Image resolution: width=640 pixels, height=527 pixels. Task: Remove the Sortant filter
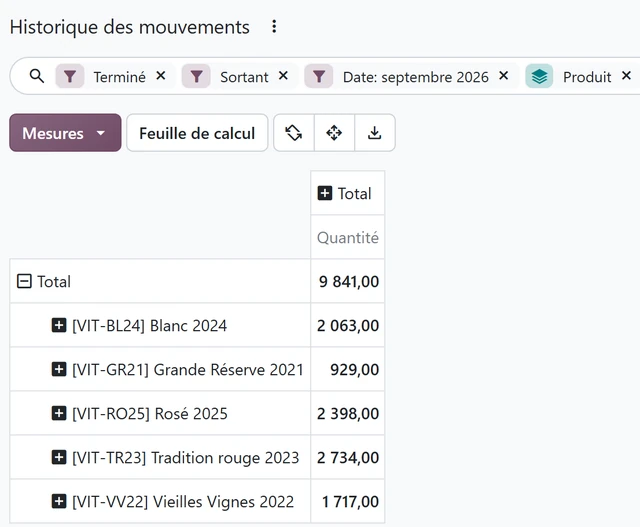point(283,76)
